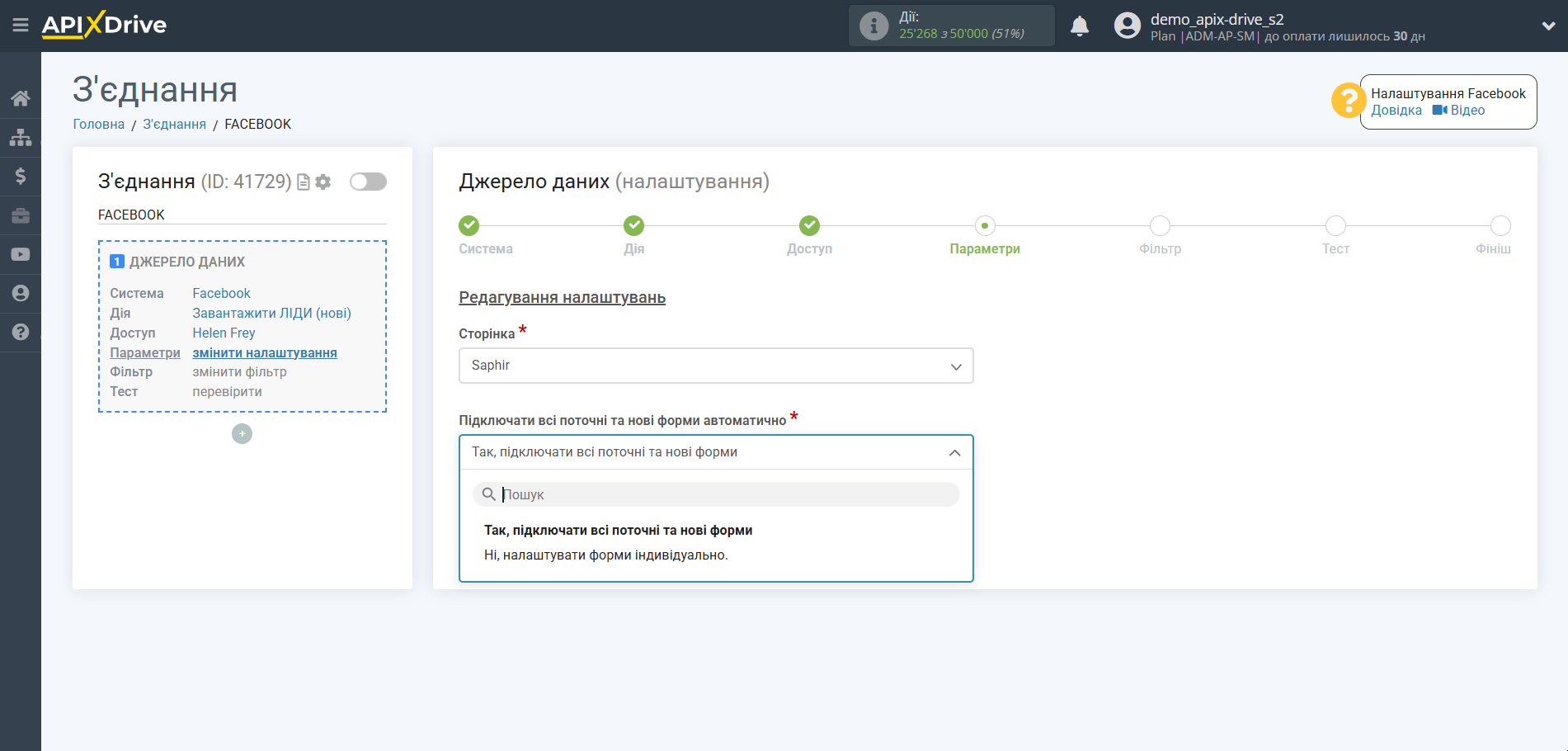Open the notification bell icon
Screen dimensions: 1568x751
1081,26
